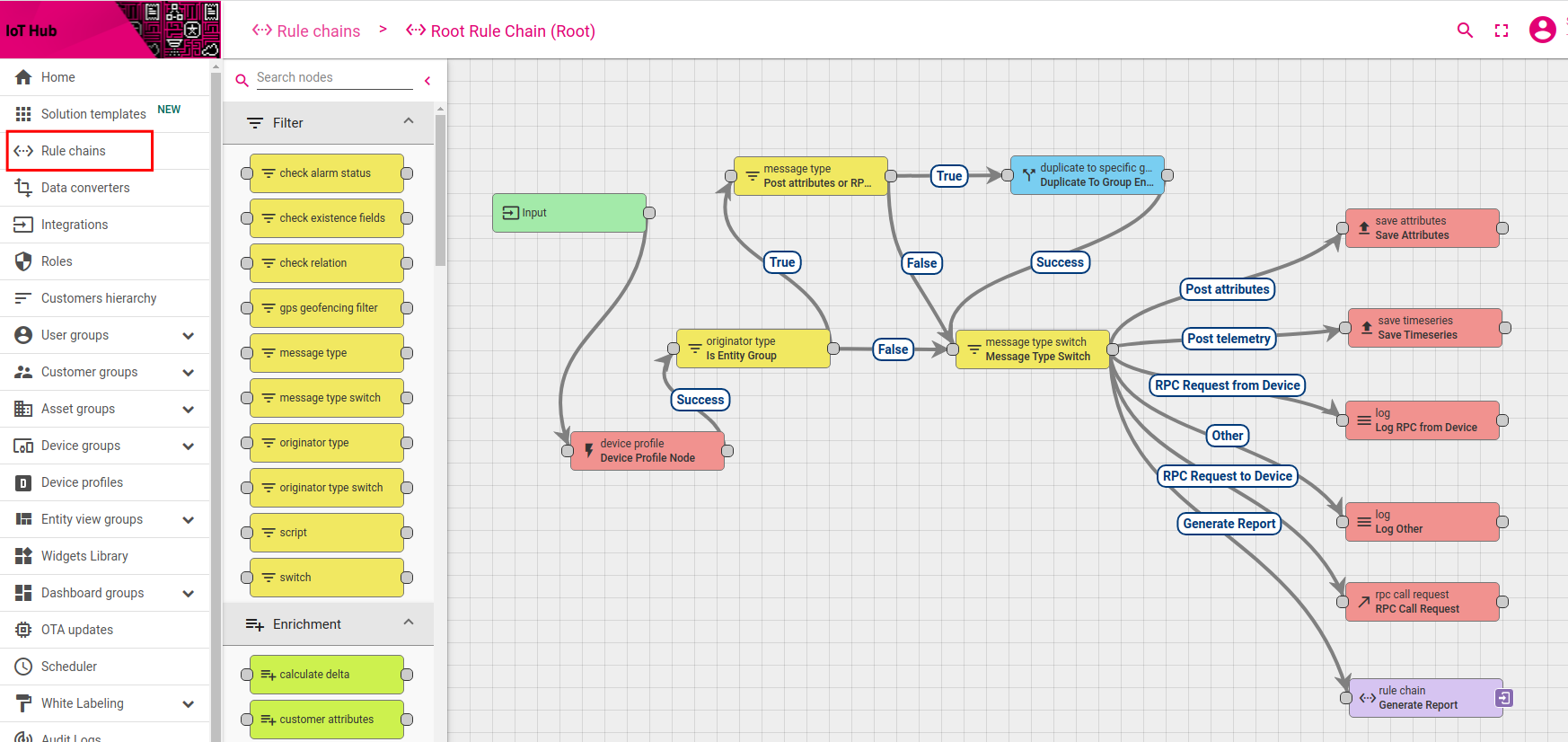Click the search magnifier icon in header
This screenshot has height=742, width=1568.
tap(1465, 31)
